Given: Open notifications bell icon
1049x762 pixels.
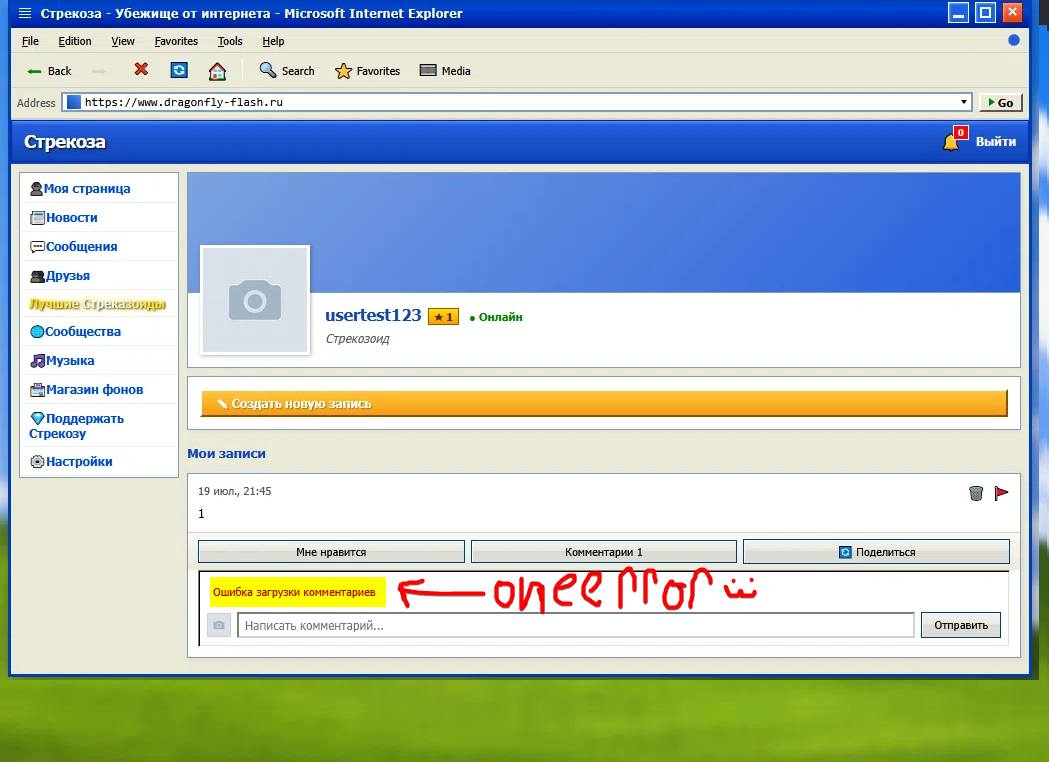Looking at the screenshot, I should click(953, 140).
